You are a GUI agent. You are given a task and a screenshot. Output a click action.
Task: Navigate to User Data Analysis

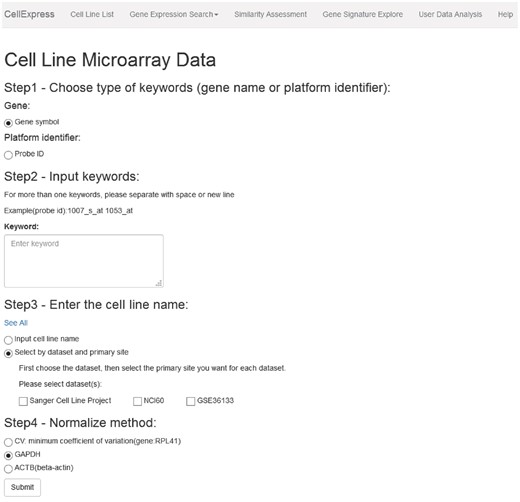(450, 14)
